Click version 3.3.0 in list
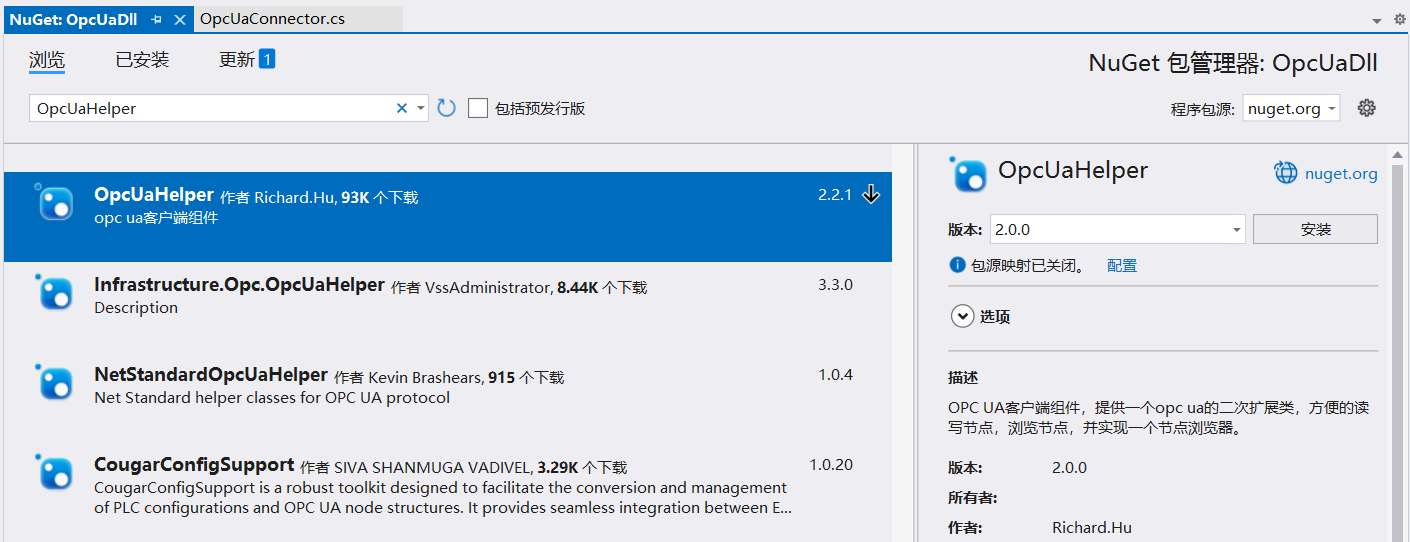 click(835, 285)
